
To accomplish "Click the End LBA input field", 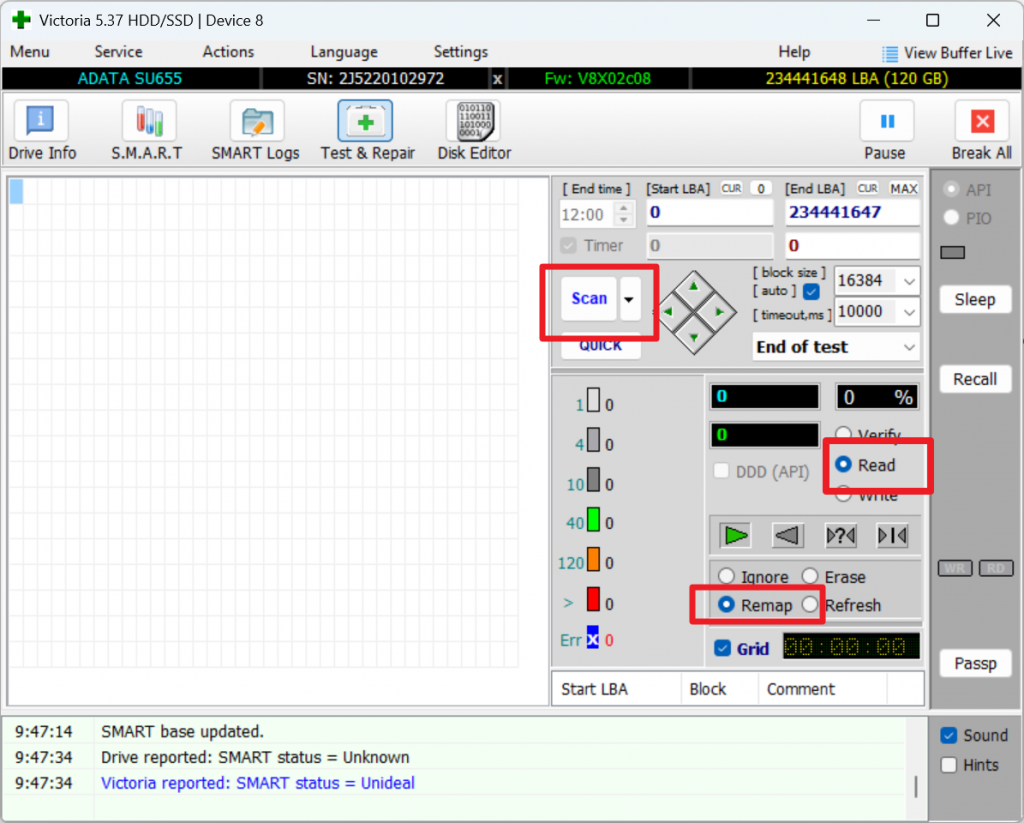I will coord(852,214).
